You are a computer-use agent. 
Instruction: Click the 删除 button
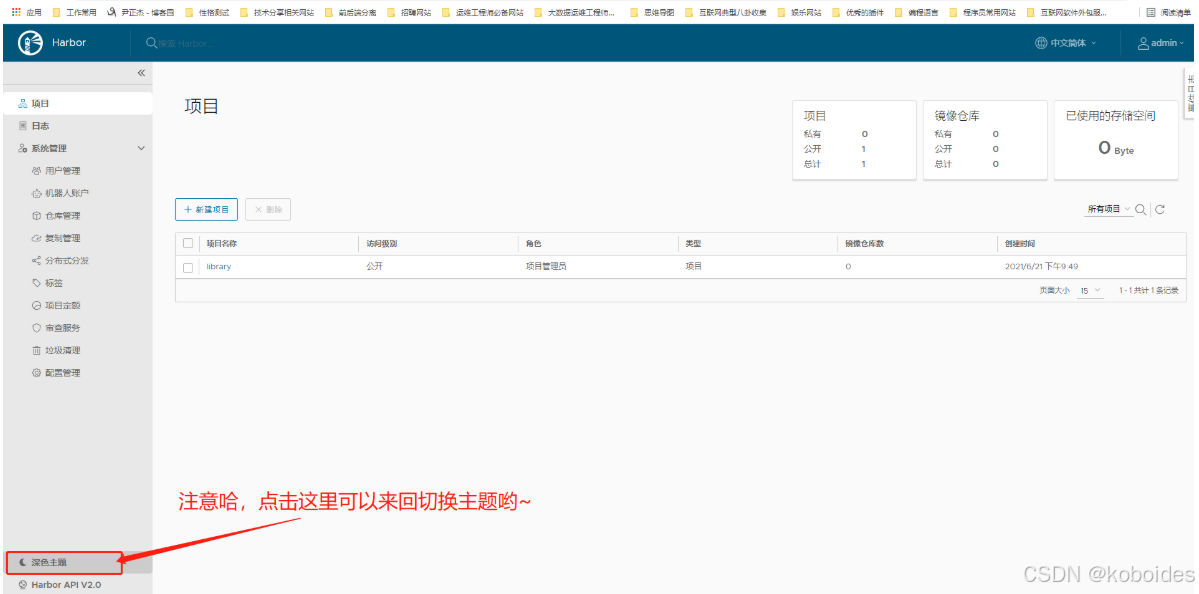[x=268, y=209]
